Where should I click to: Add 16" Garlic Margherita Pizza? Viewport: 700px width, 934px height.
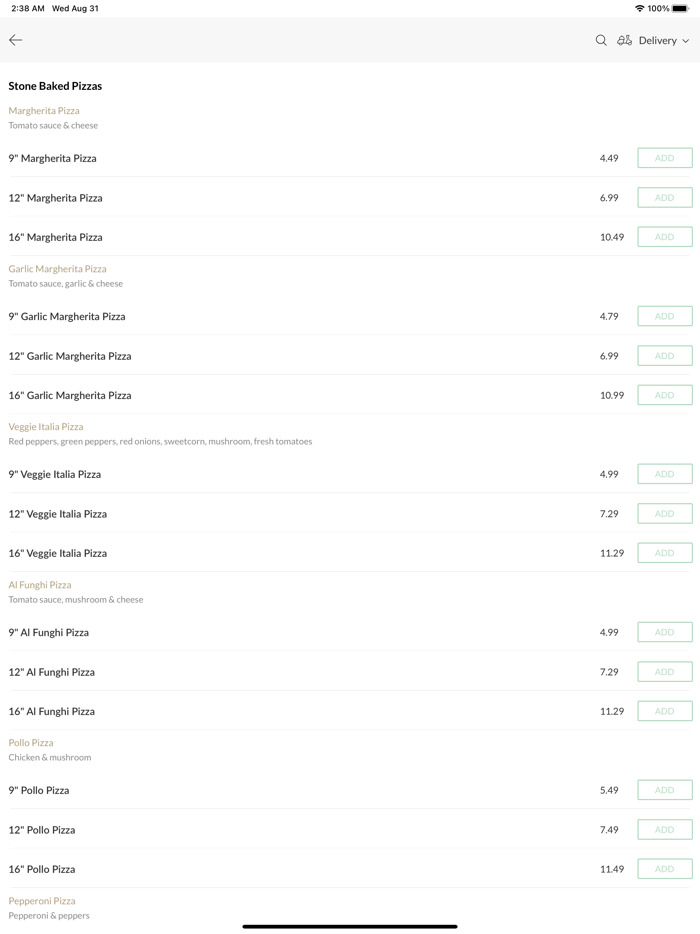[664, 395]
